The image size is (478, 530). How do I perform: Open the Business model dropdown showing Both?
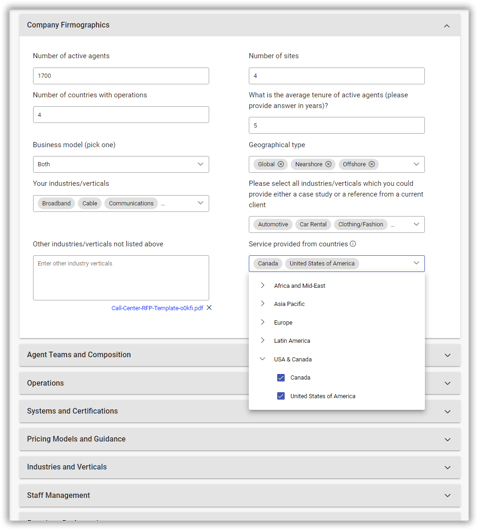pos(121,164)
